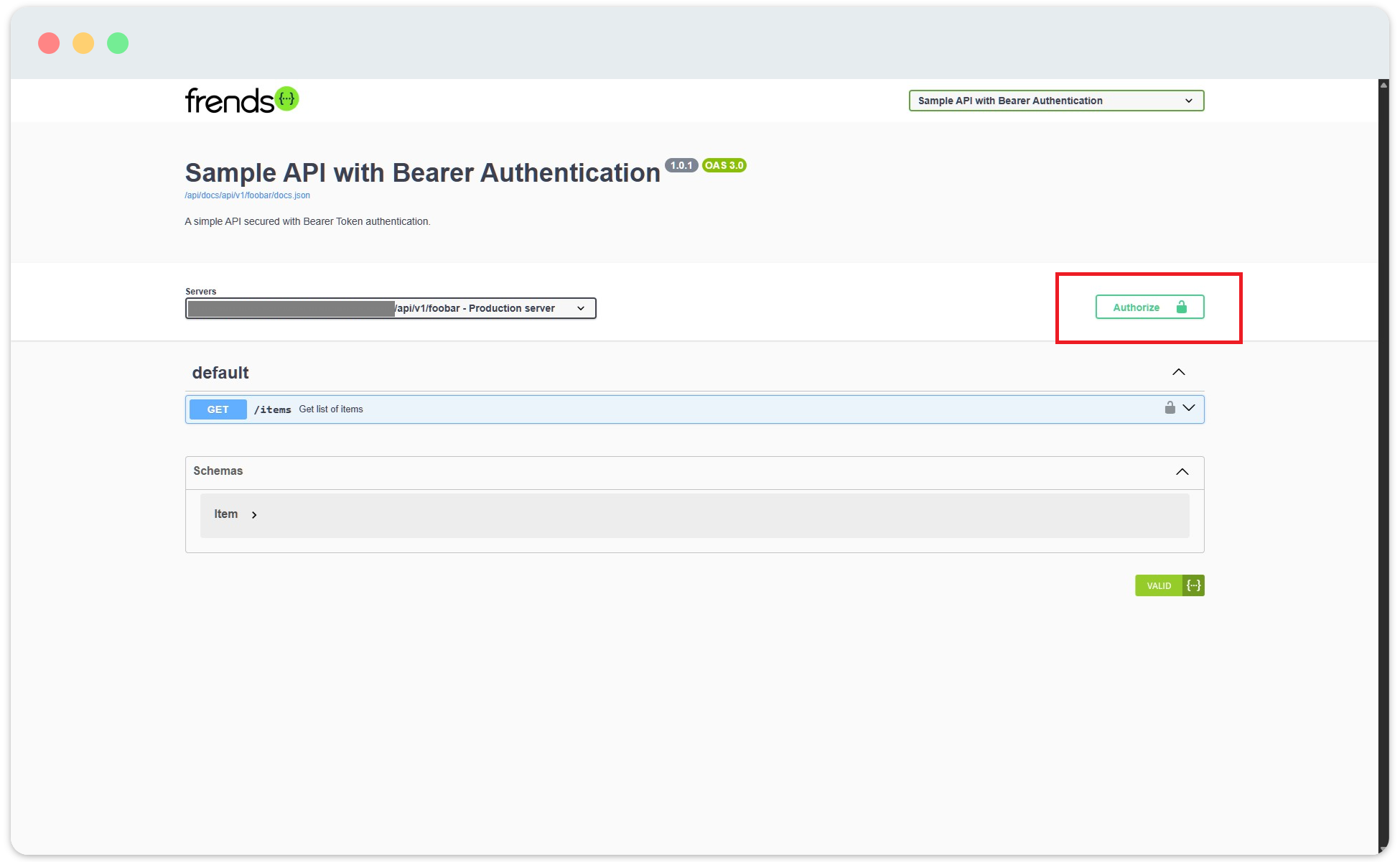Click the lock icon on the GET /items row
Screen dimensions: 1400x862
pyautogui.click(x=1170, y=408)
